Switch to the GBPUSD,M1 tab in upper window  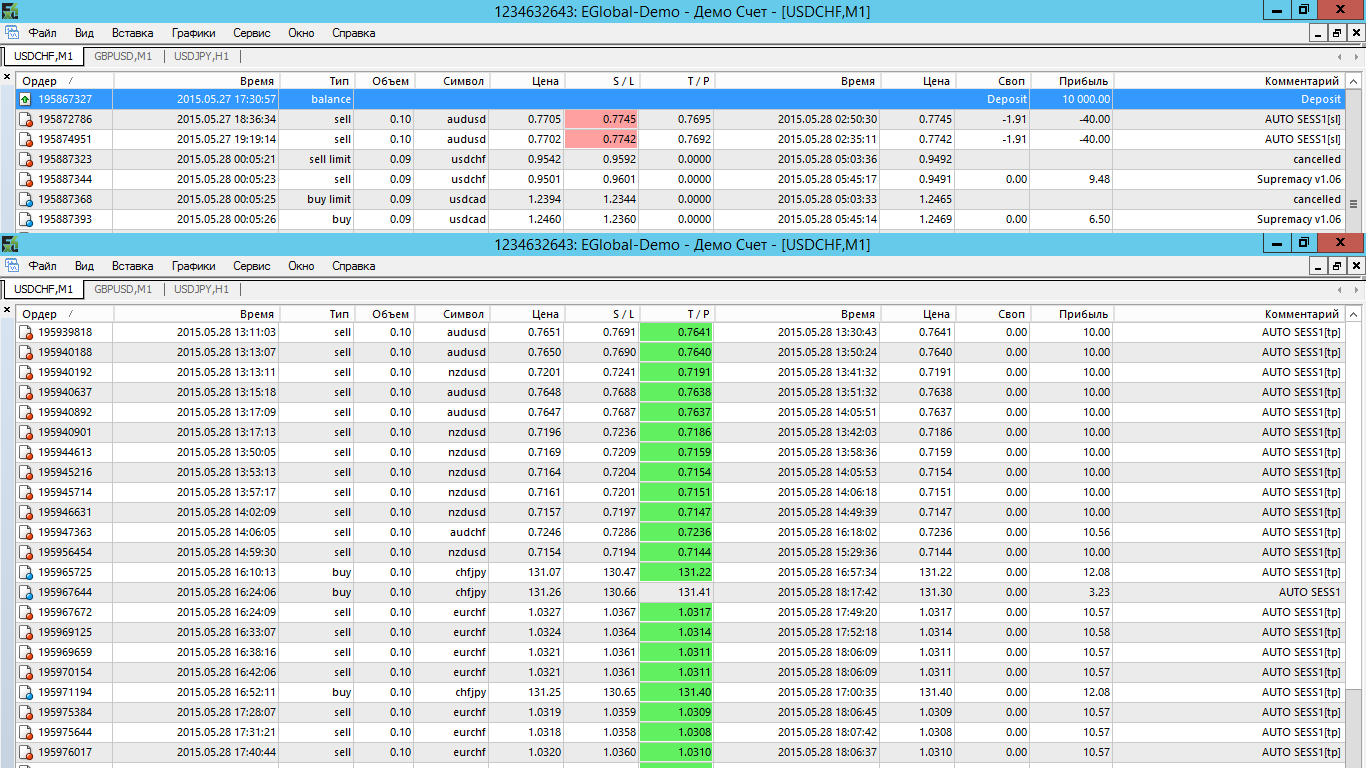[x=123, y=56]
